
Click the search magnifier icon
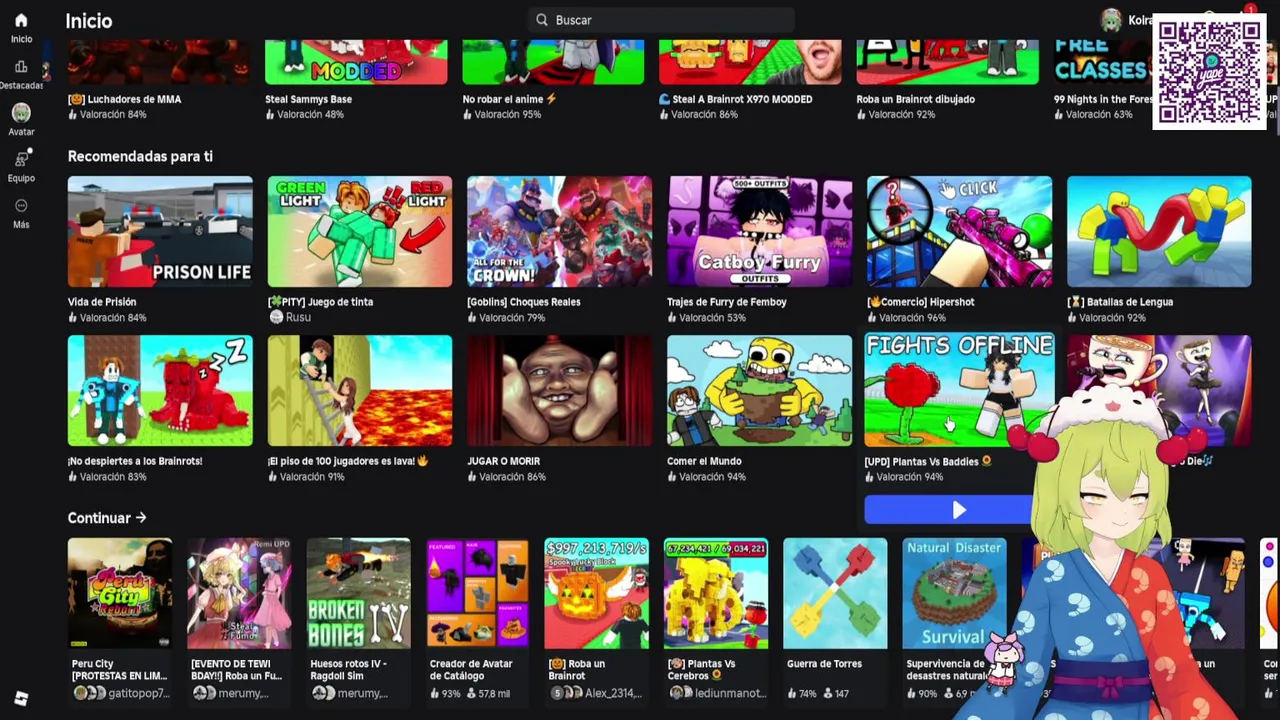[542, 20]
